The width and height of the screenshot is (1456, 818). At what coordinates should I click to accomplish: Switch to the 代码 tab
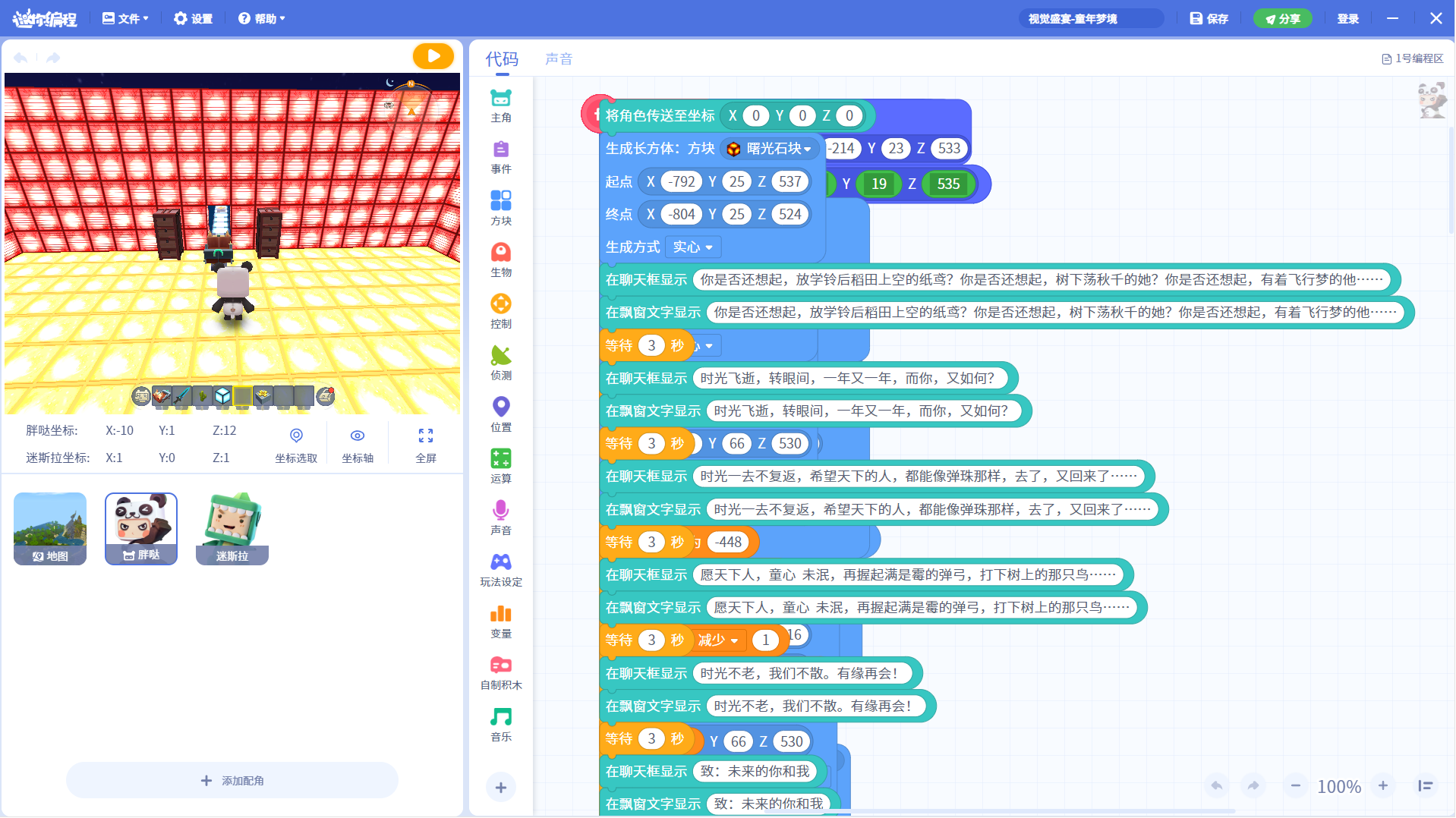coord(502,59)
